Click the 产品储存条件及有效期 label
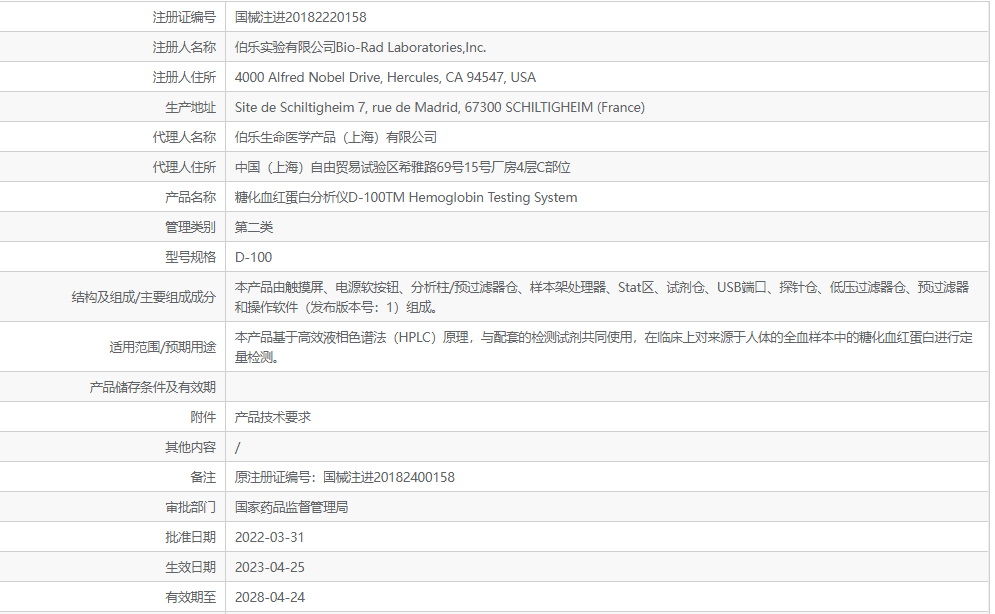This screenshot has width=995, height=614. point(152,387)
